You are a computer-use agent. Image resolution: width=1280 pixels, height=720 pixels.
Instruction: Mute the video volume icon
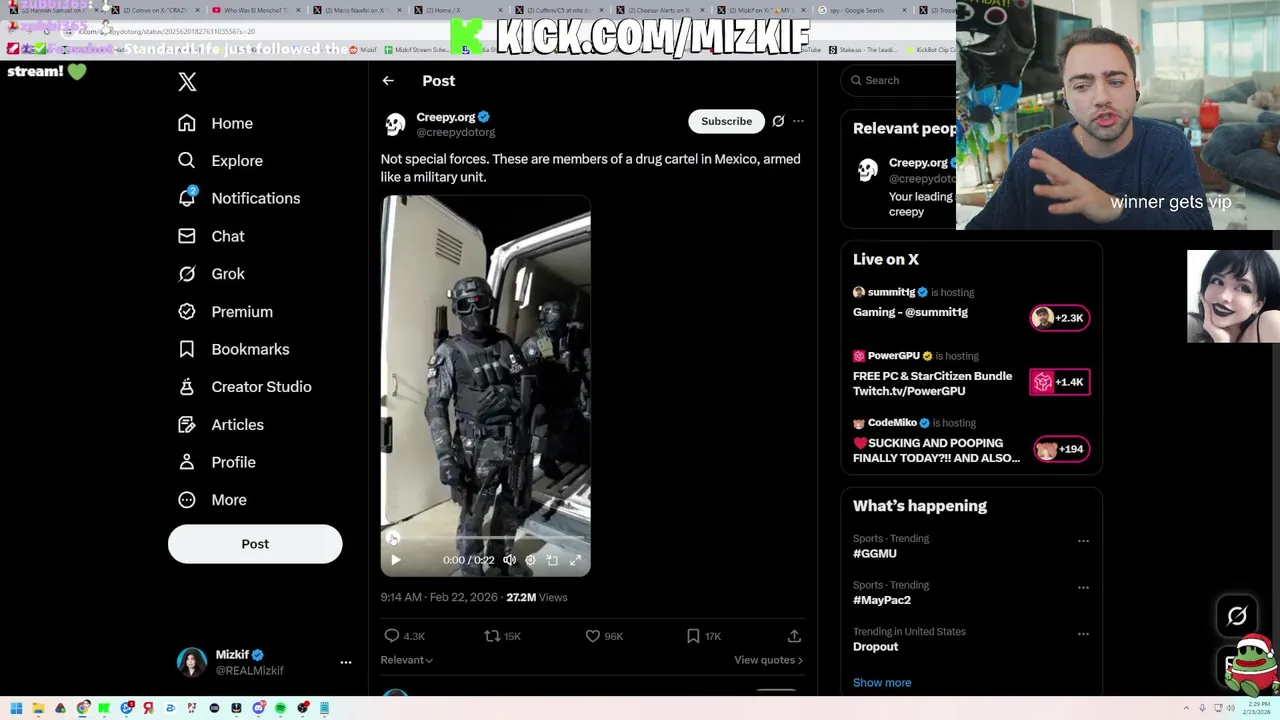point(509,560)
